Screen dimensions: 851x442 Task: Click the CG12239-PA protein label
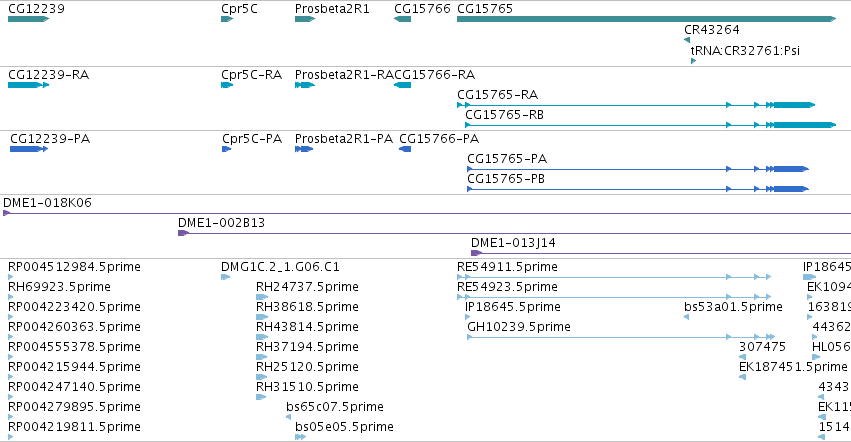[50, 139]
